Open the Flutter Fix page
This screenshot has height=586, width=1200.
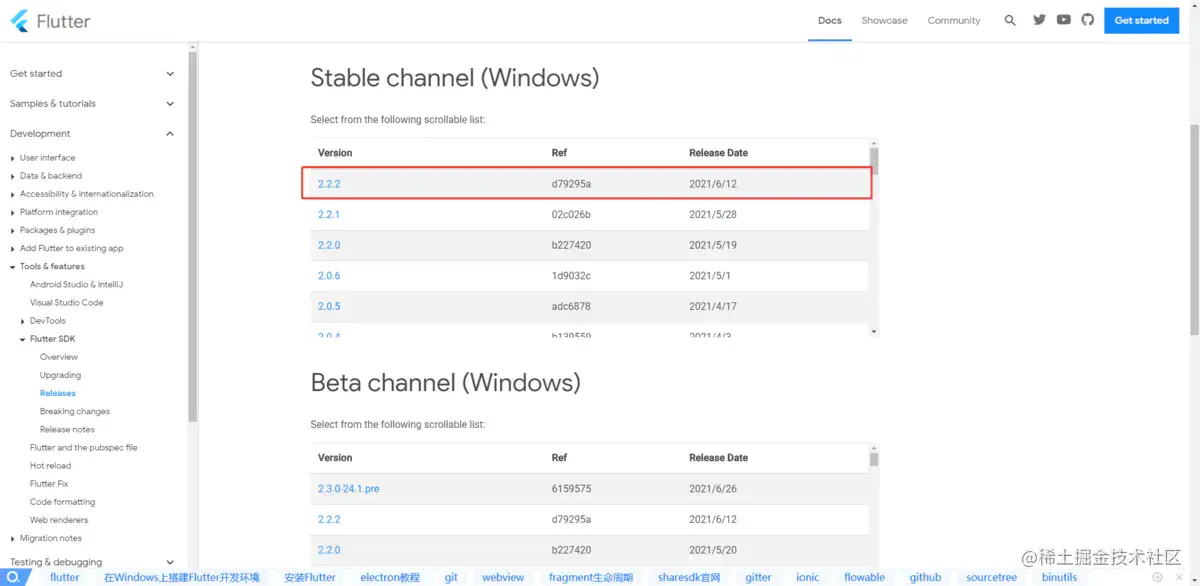(49, 484)
